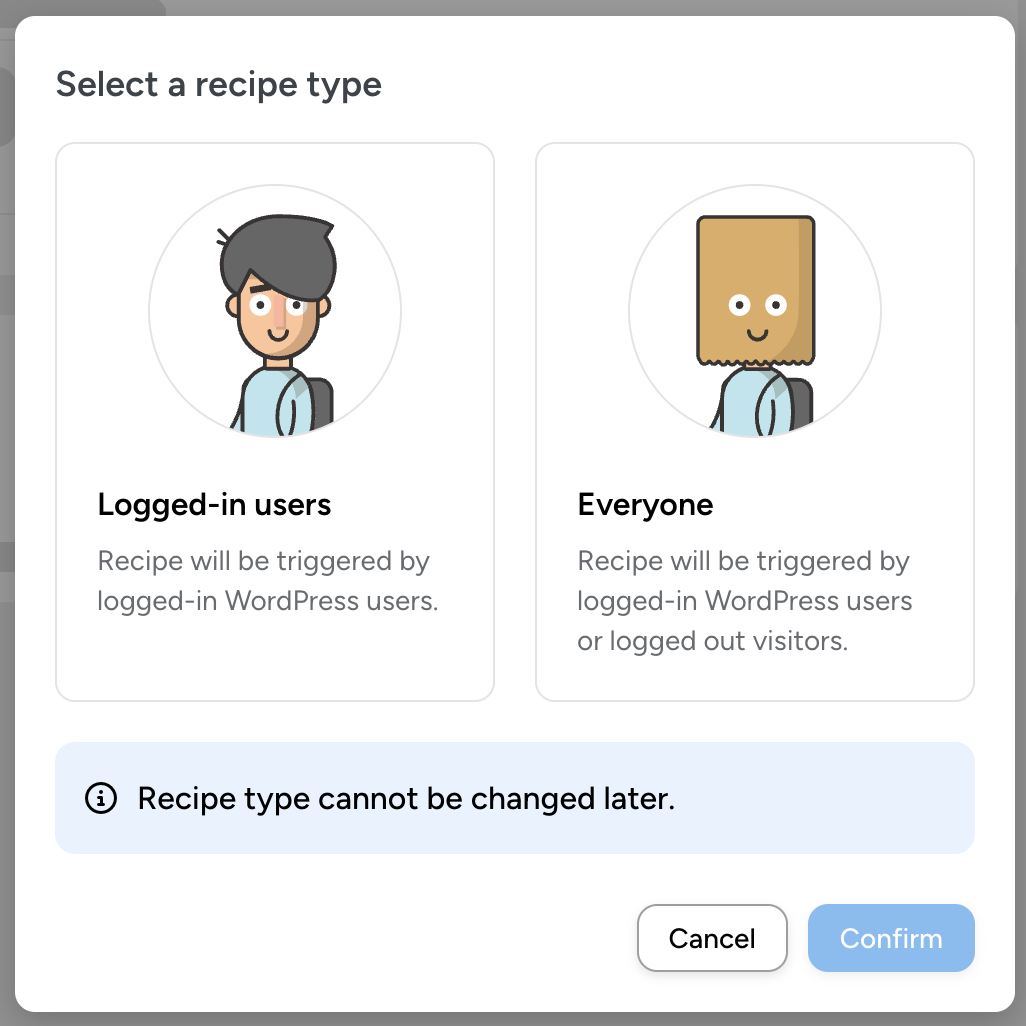The width and height of the screenshot is (1026, 1026).
Task: Click the "Select a recipe type" title
Action: 218,84
